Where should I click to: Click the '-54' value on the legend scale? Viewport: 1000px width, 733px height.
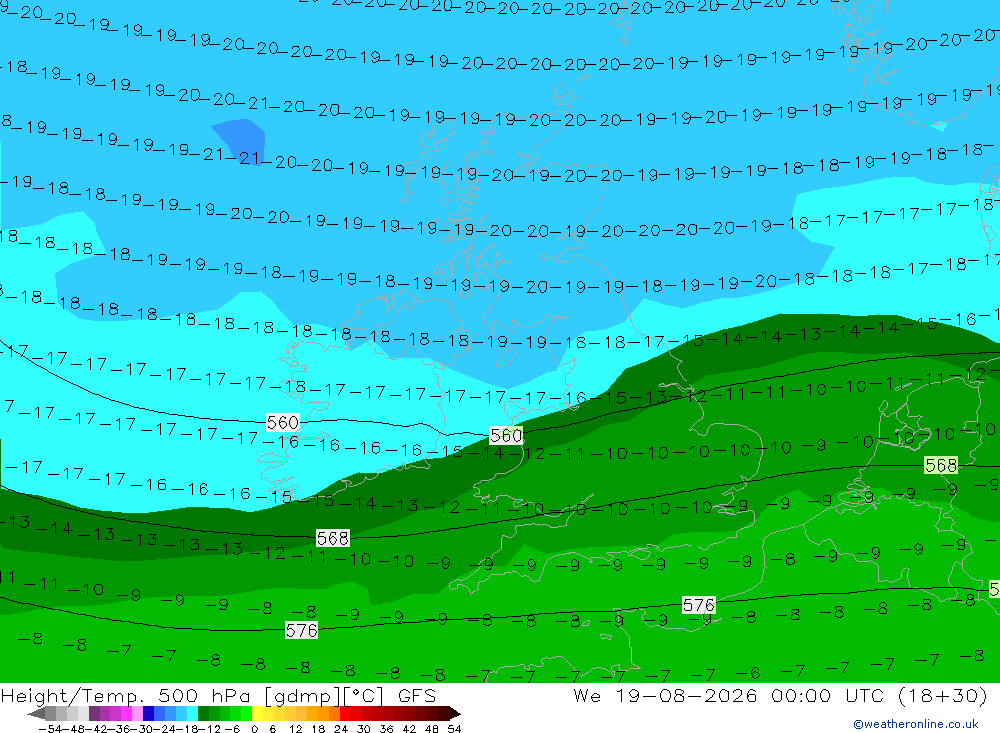pyautogui.click(x=50, y=729)
